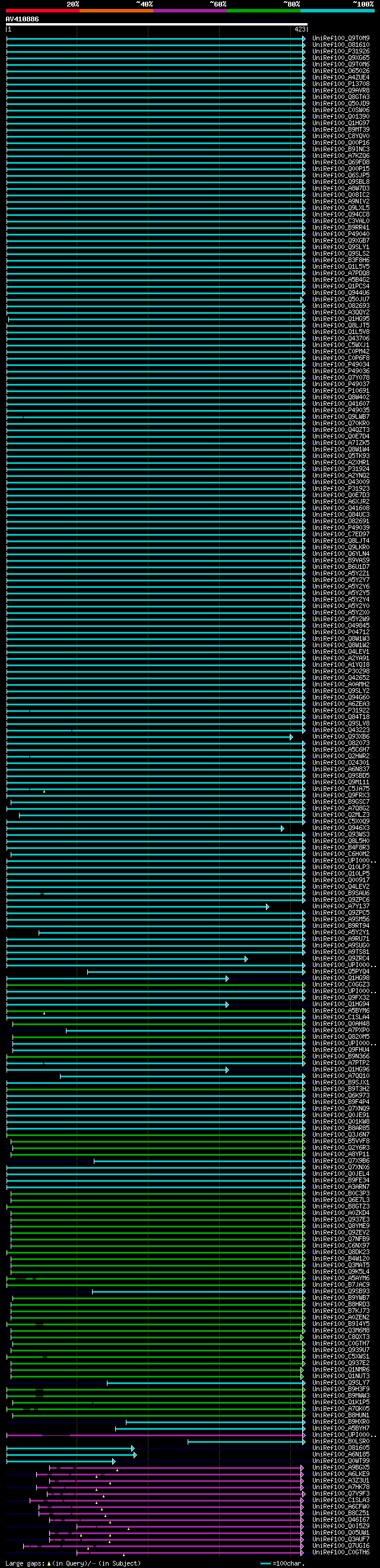Select hit UniRef100_Q9FX32

tap(341, 998)
